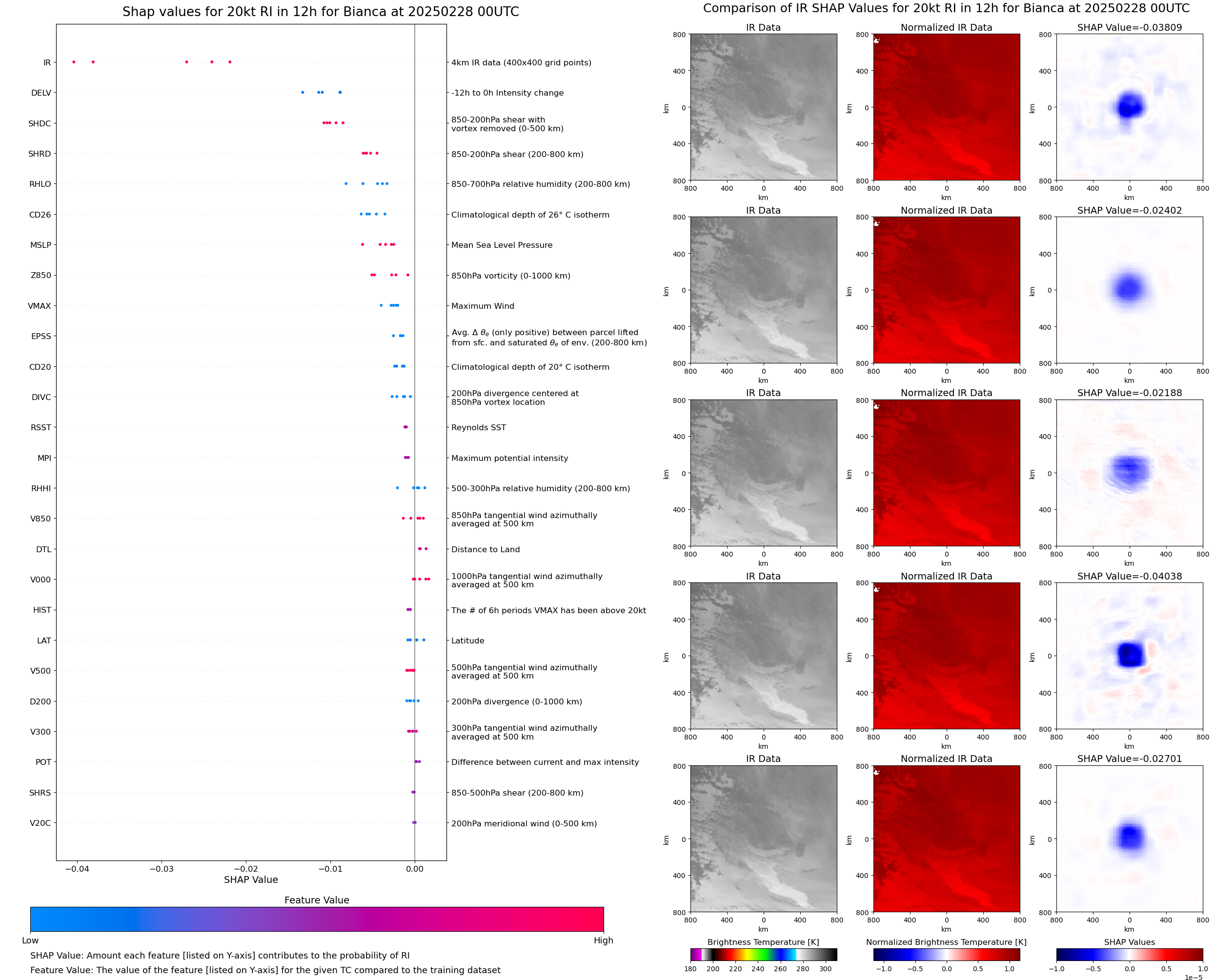Click the SHAP Value=-0.02402 map

coord(1129,290)
